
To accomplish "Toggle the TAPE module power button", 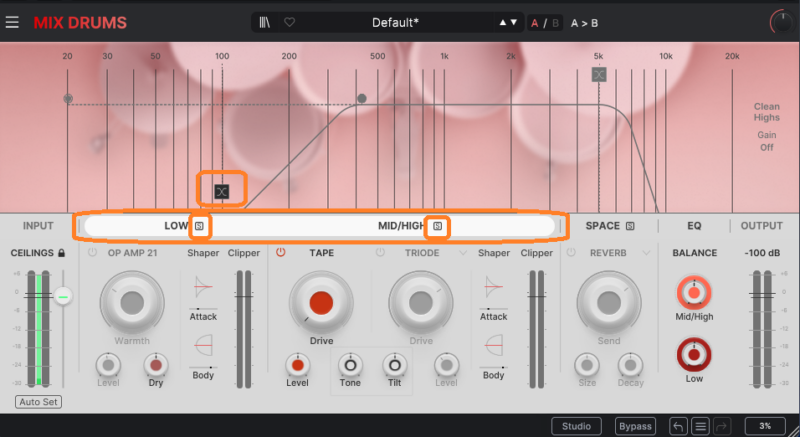I will click(x=282, y=253).
